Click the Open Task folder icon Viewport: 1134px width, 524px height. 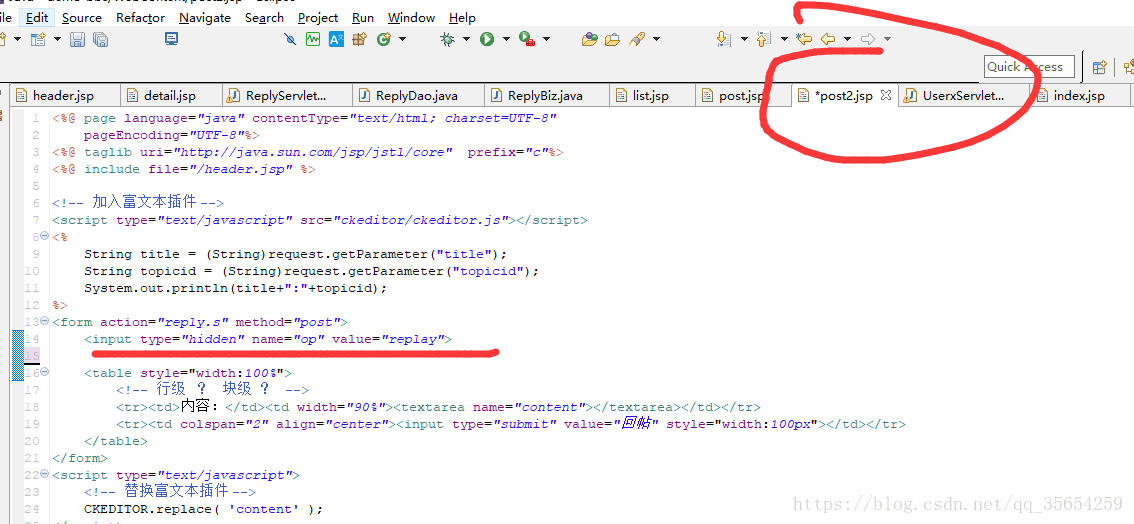613,39
